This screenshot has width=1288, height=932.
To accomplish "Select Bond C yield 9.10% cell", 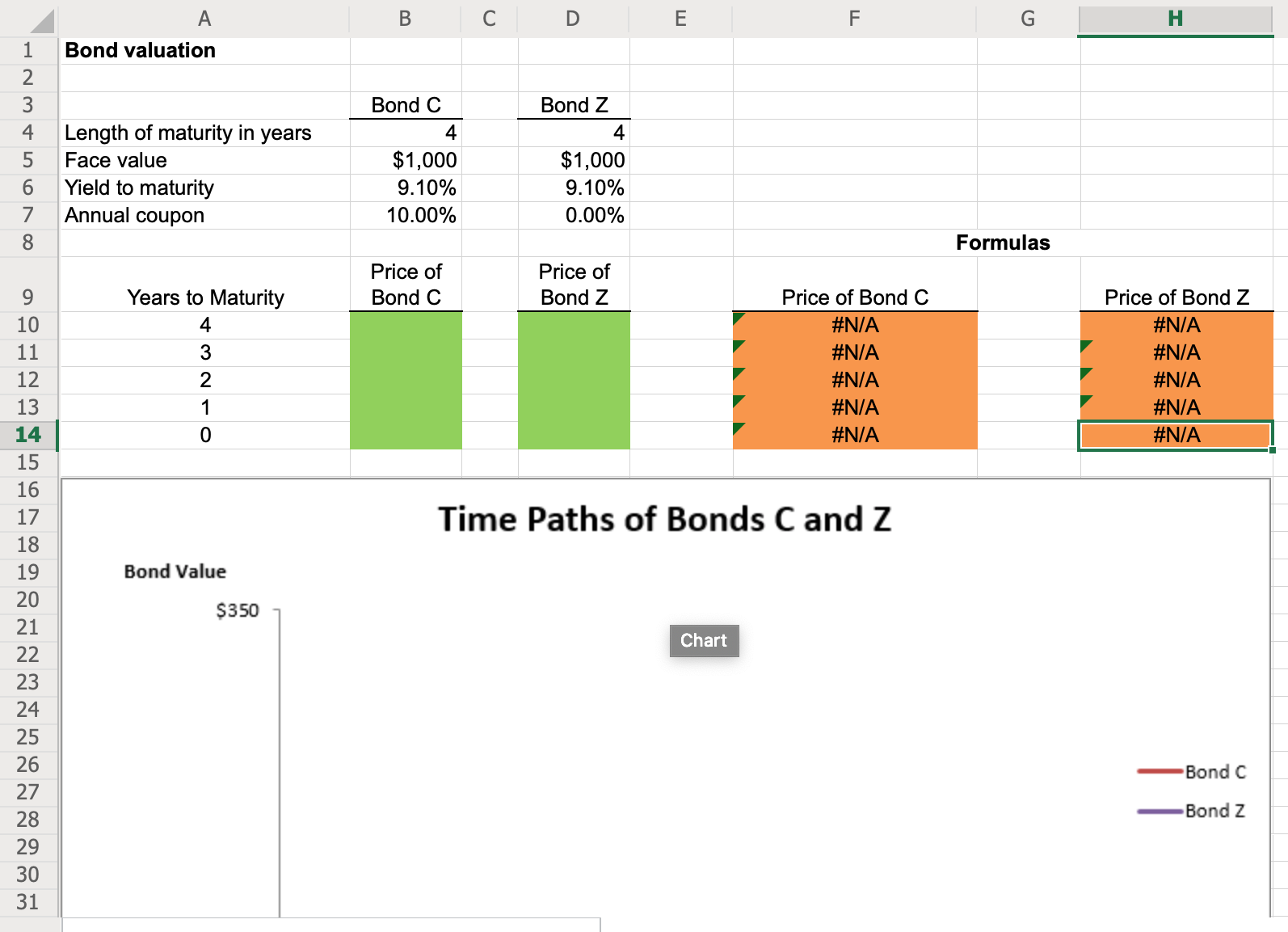I will pos(406,188).
